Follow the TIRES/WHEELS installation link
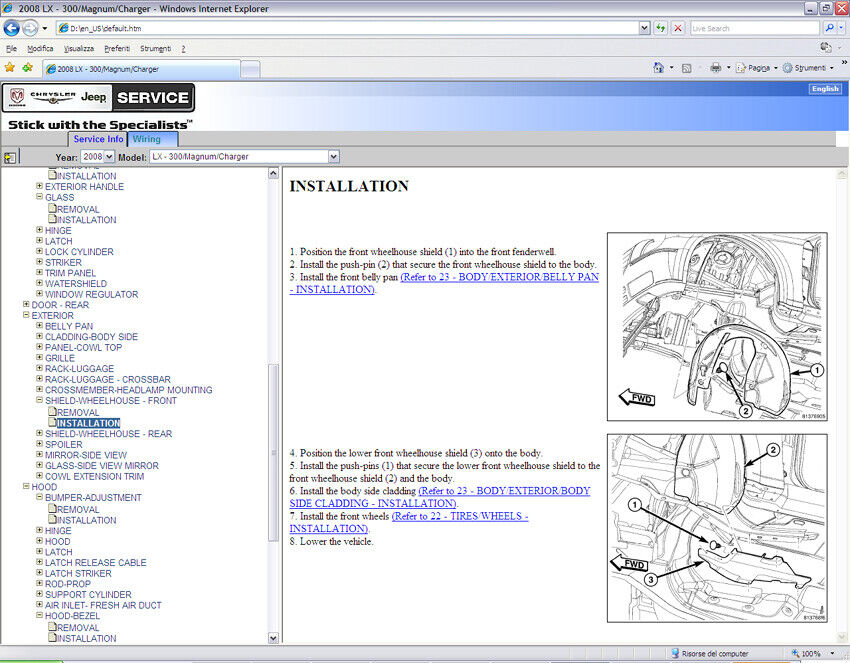 [459, 516]
